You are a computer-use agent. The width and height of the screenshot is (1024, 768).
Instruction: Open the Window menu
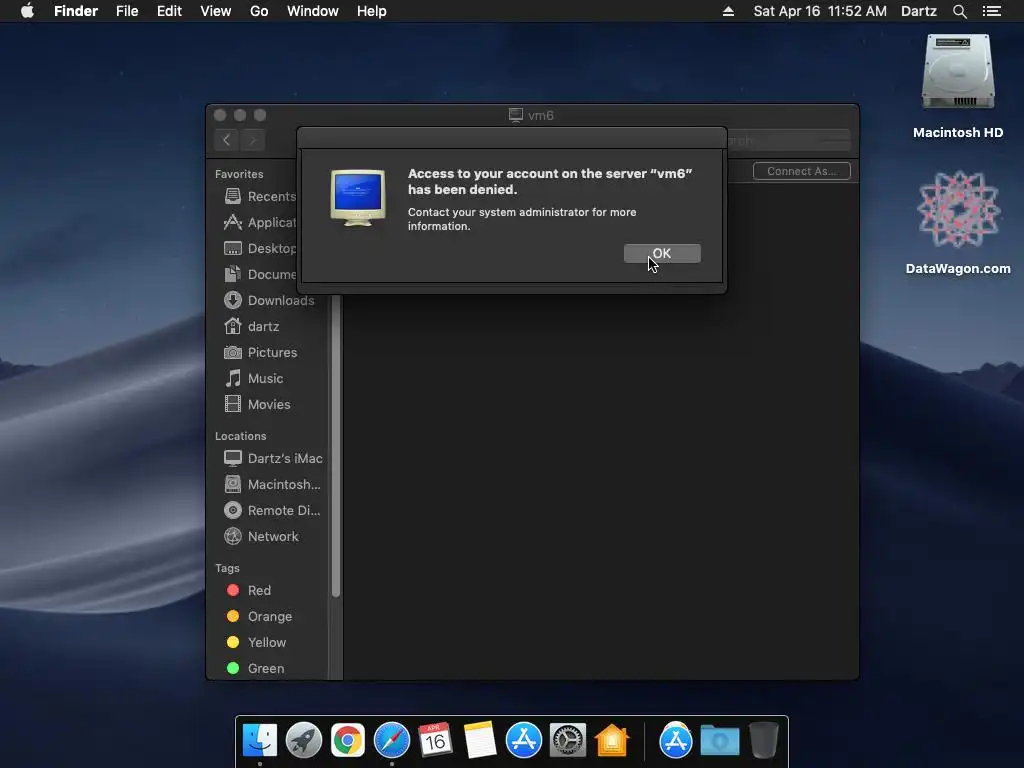[x=313, y=11]
